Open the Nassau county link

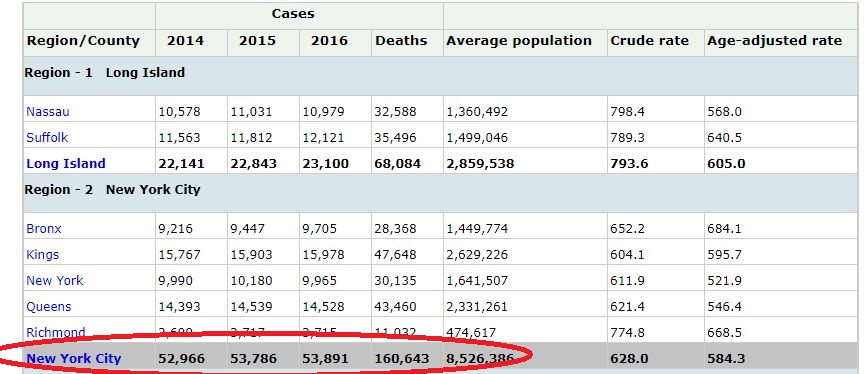[x=48, y=112]
